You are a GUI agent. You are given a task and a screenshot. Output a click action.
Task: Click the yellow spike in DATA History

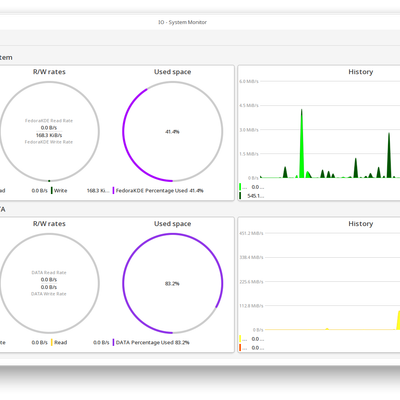click(x=398, y=320)
